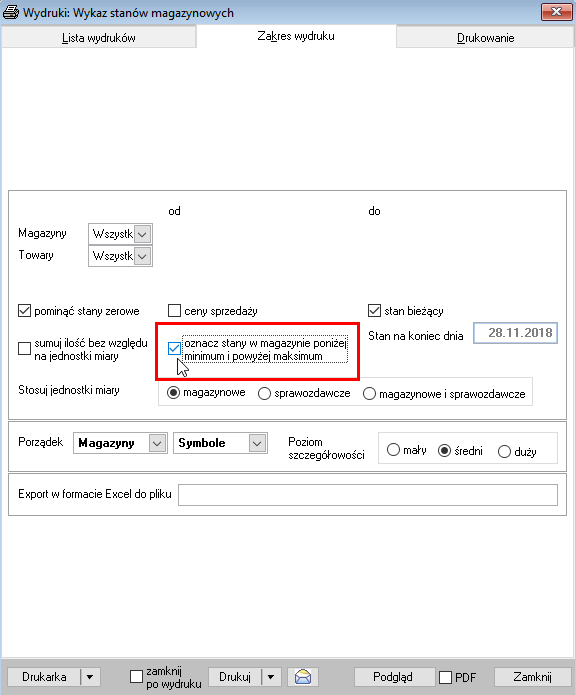
Task: Click the Zamknij button
Action: (x=532, y=677)
